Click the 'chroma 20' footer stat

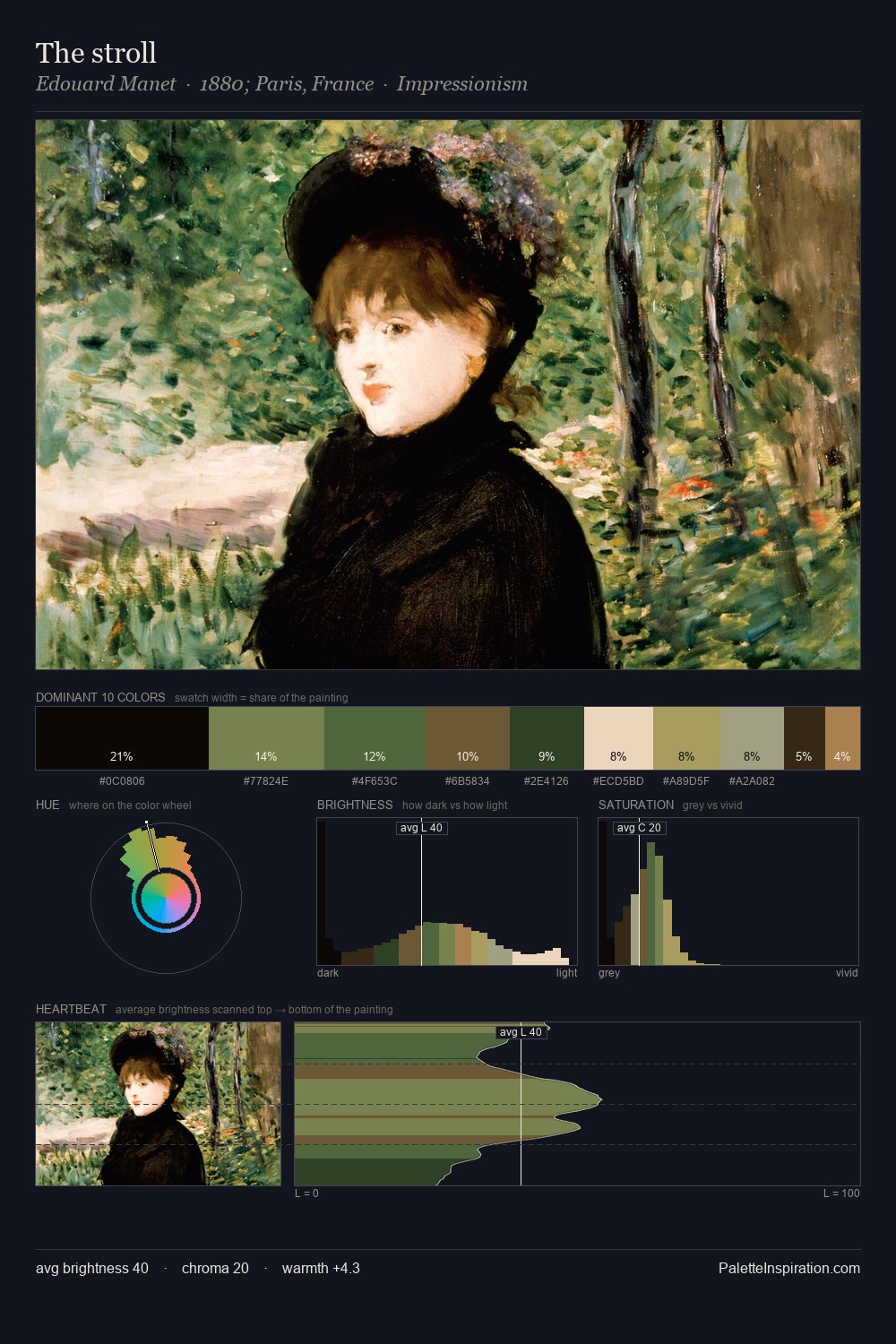point(215,1268)
